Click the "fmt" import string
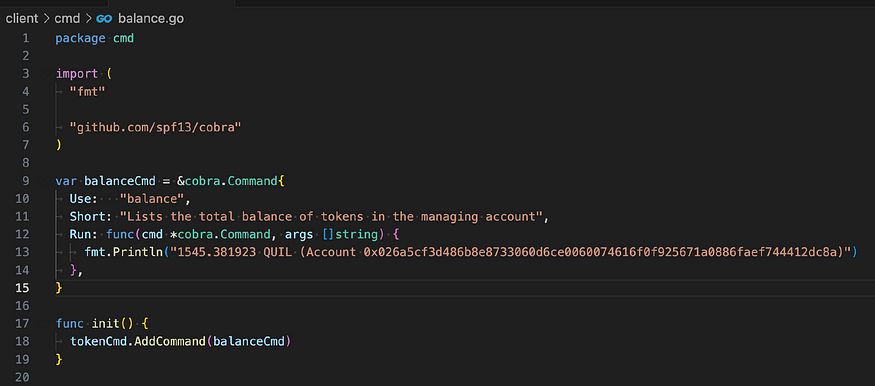875x386 pixels. click(87, 91)
